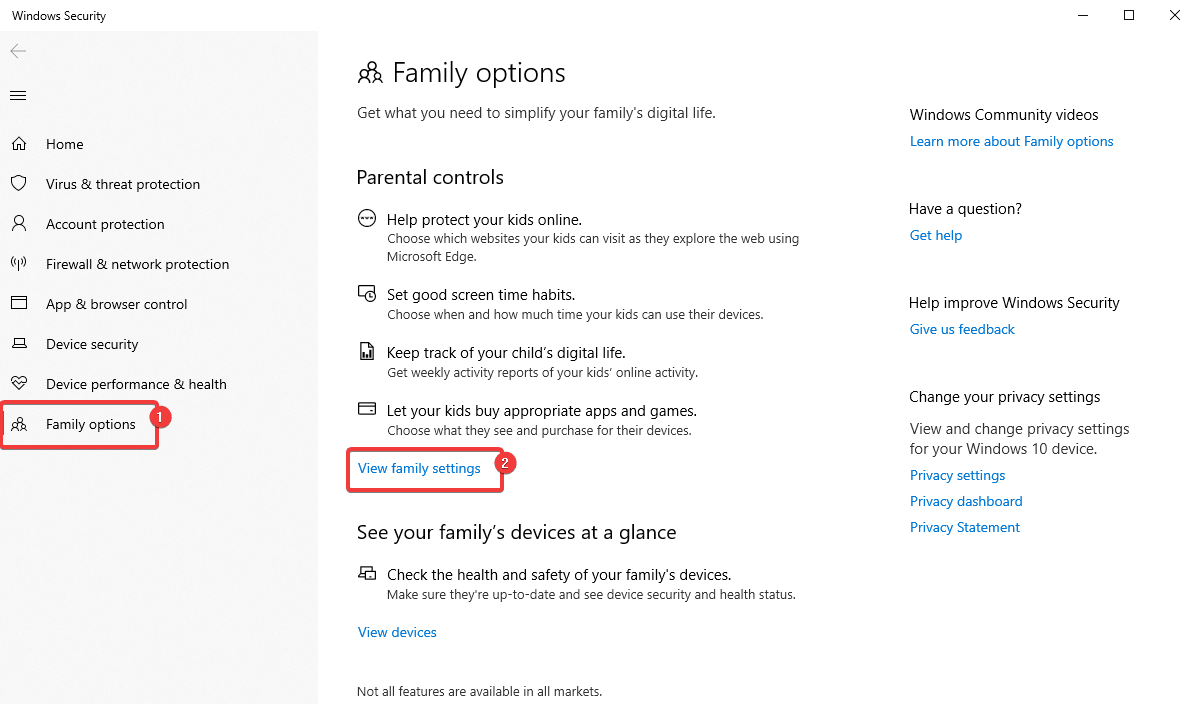The height and width of the screenshot is (704, 1196).
Task: Click the back arrow navigation button
Action: [x=17, y=51]
